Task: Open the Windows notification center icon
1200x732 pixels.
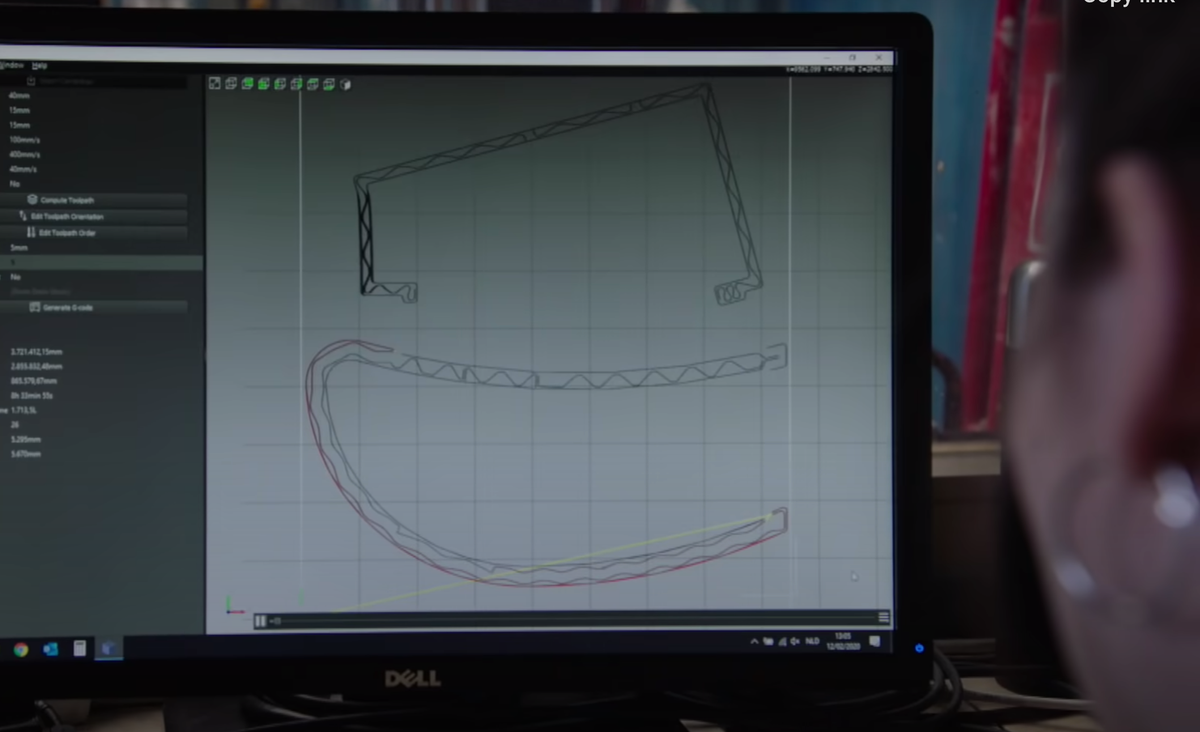Action: [874, 641]
